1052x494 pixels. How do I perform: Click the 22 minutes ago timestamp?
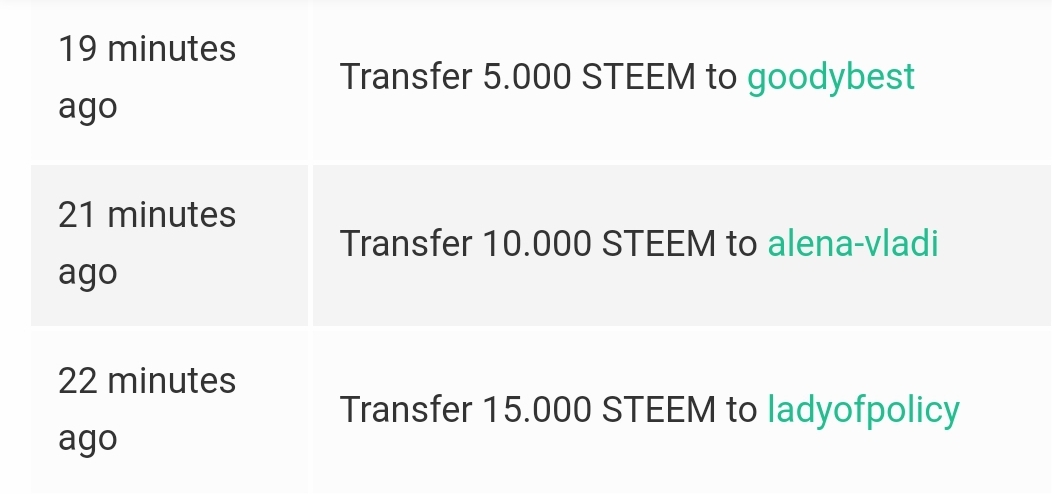click(147, 409)
